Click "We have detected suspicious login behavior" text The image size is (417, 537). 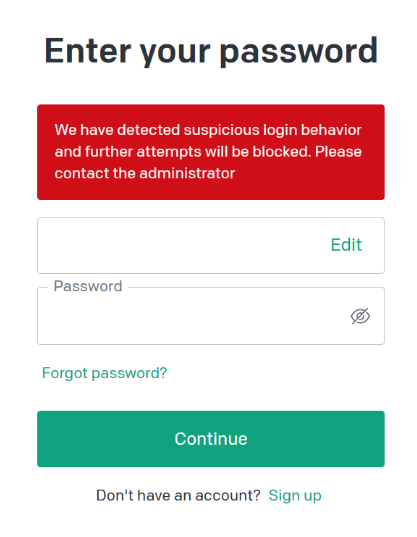pyautogui.click(x=208, y=130)
